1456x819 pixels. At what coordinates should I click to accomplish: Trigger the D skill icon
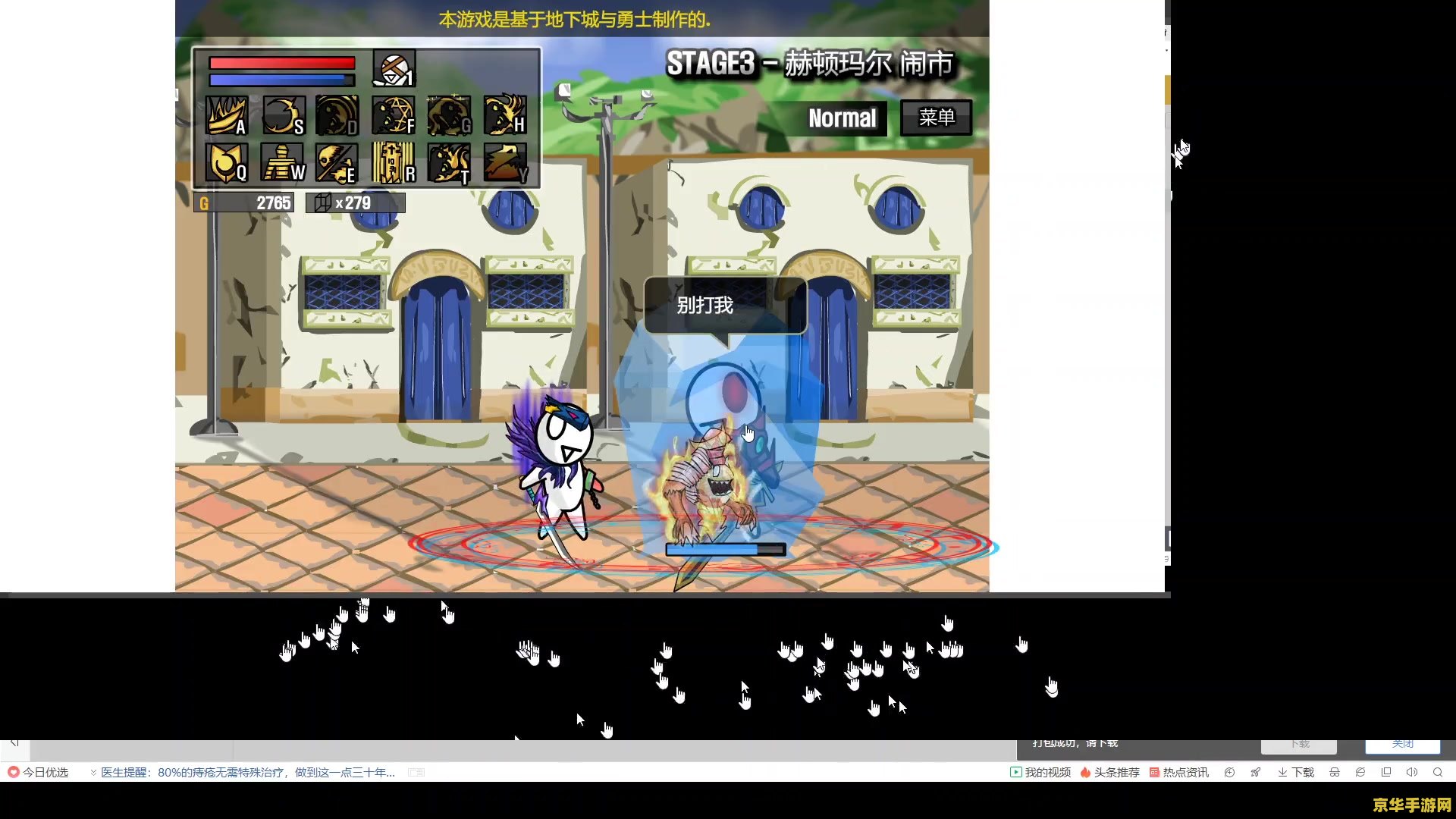[x=337, y=116]
